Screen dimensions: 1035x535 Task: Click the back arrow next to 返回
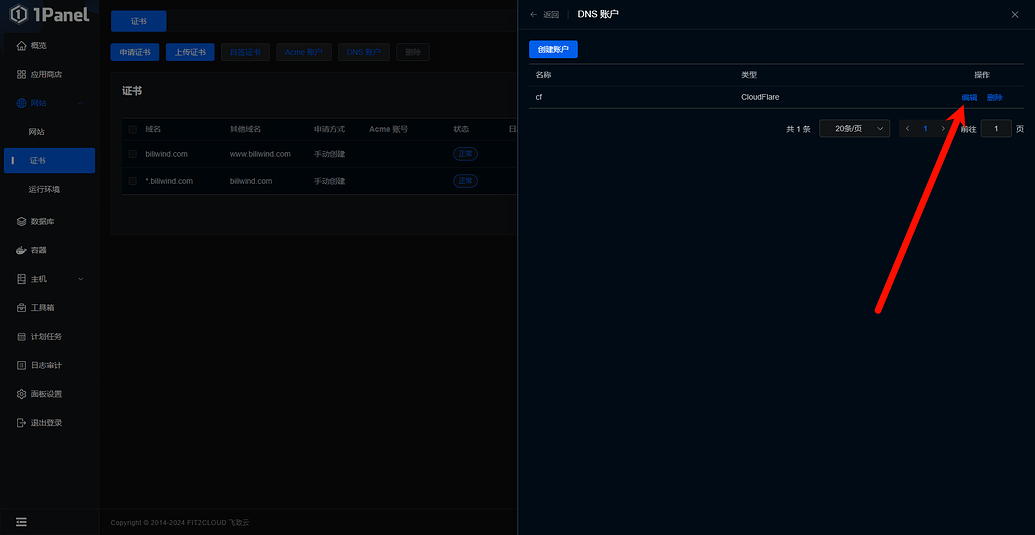point(533,15)
